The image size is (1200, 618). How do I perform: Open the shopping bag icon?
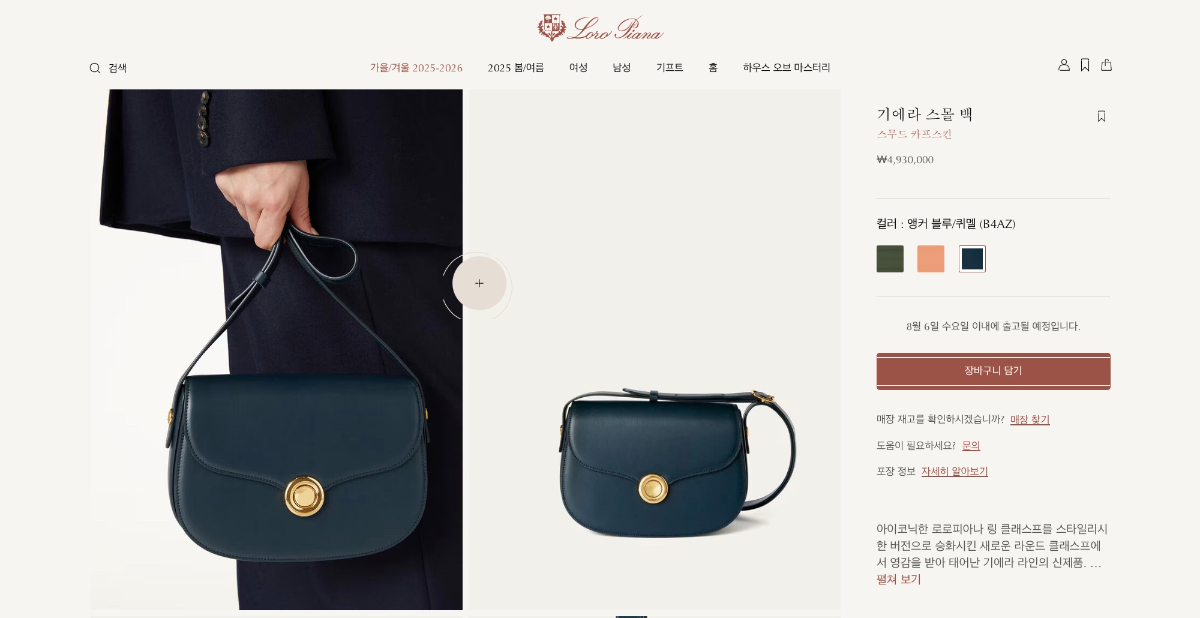click(x=1106, y=65)
